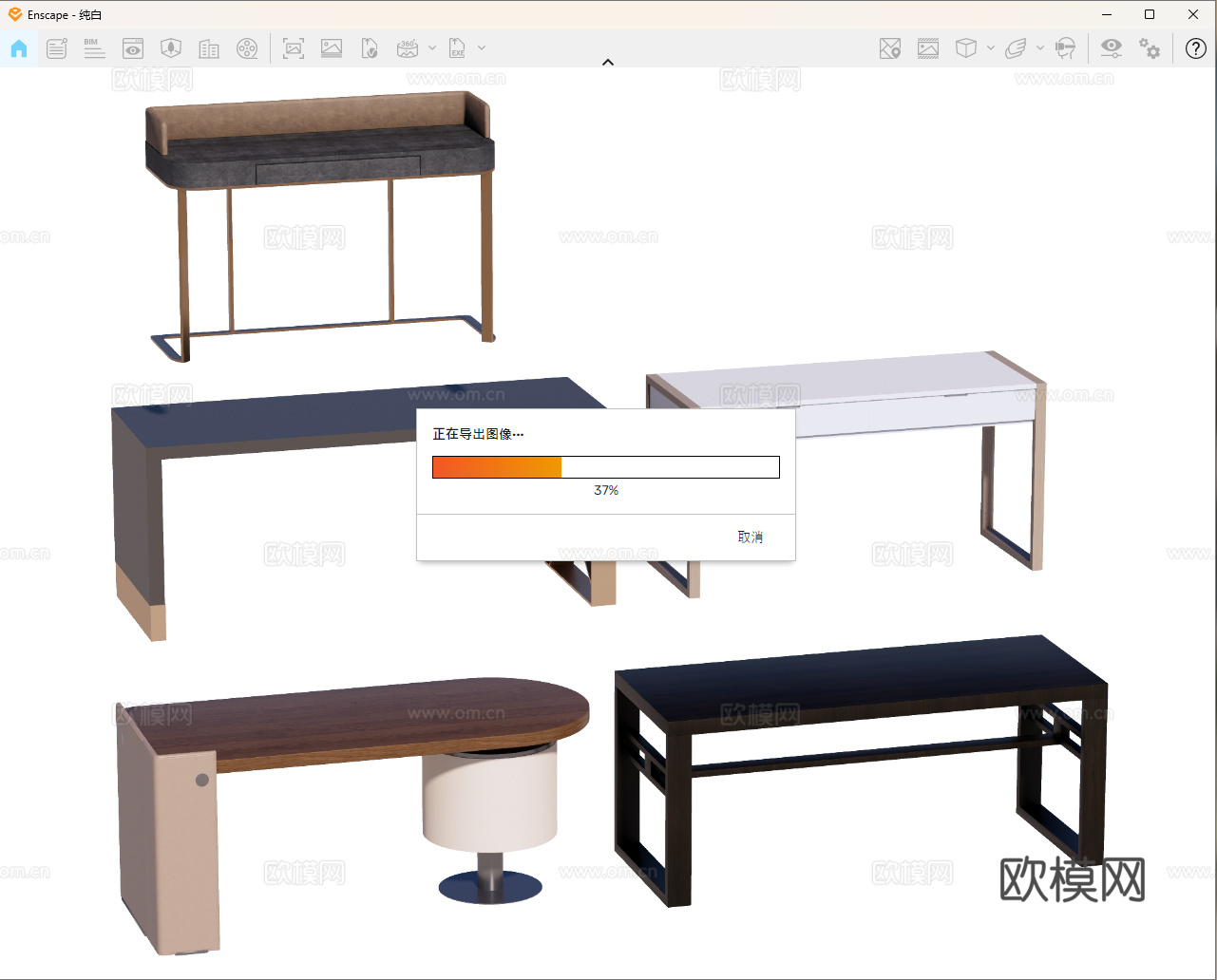
Task: Open the collaborative annotations panel
Action: 57,48
